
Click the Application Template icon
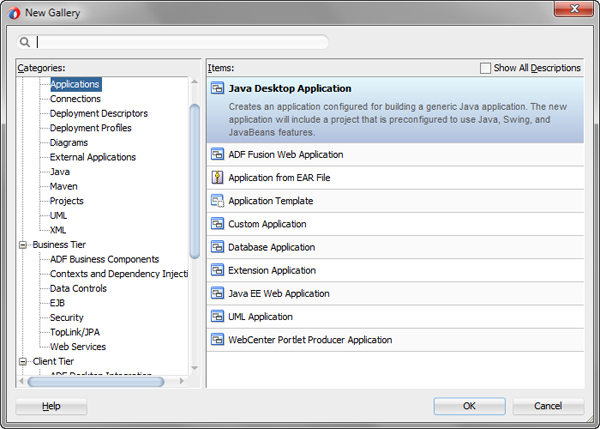pos(217,201)
